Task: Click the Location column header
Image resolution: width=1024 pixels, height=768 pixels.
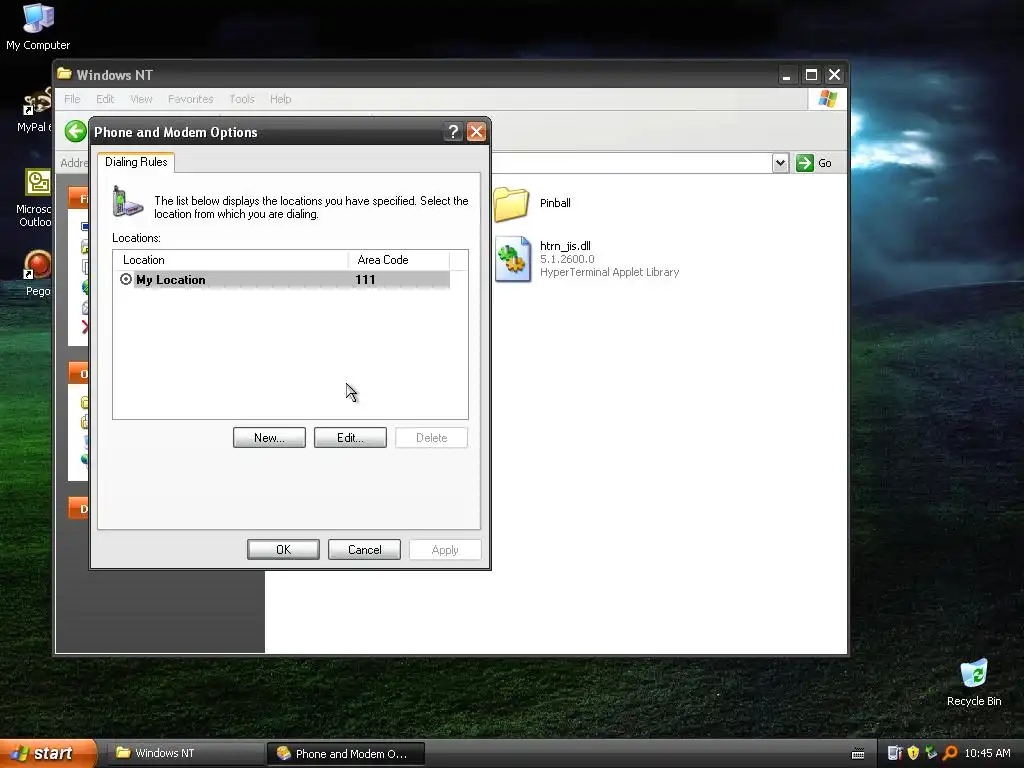Action: tap(231, 260)
